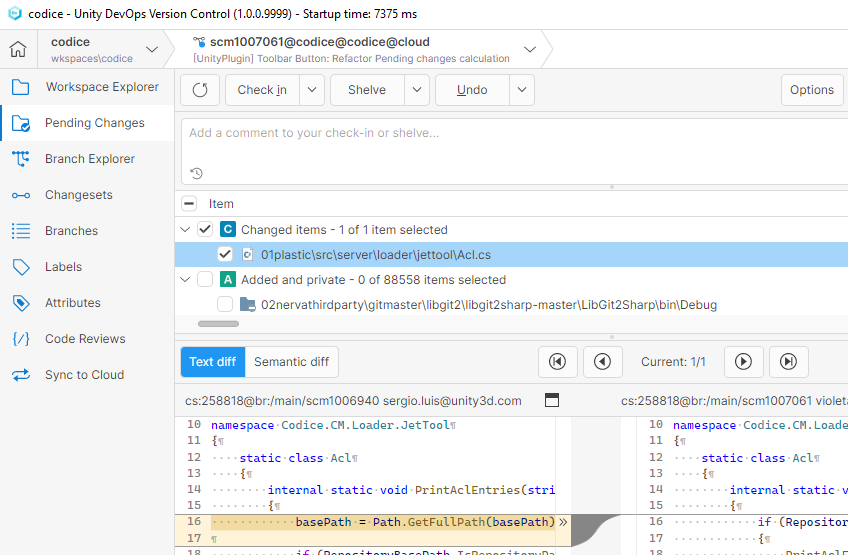
Task: Uncheck the Changed items group checkbox
Action: pos(204,229)
